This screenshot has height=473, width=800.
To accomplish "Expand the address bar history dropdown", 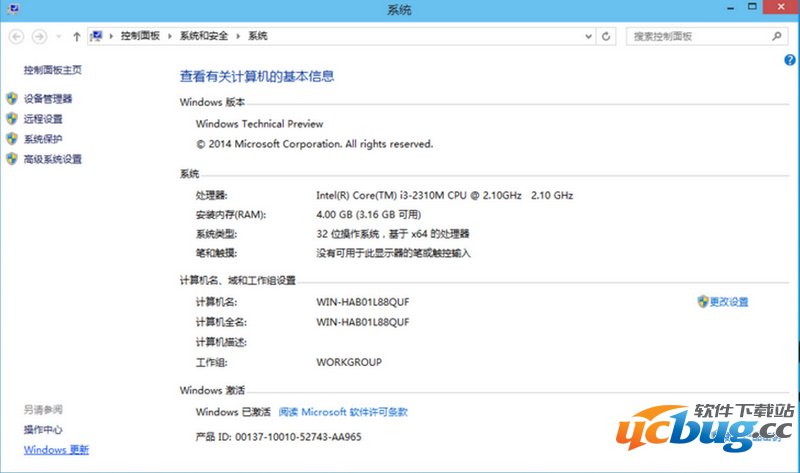I will click(x=586, y=36).
